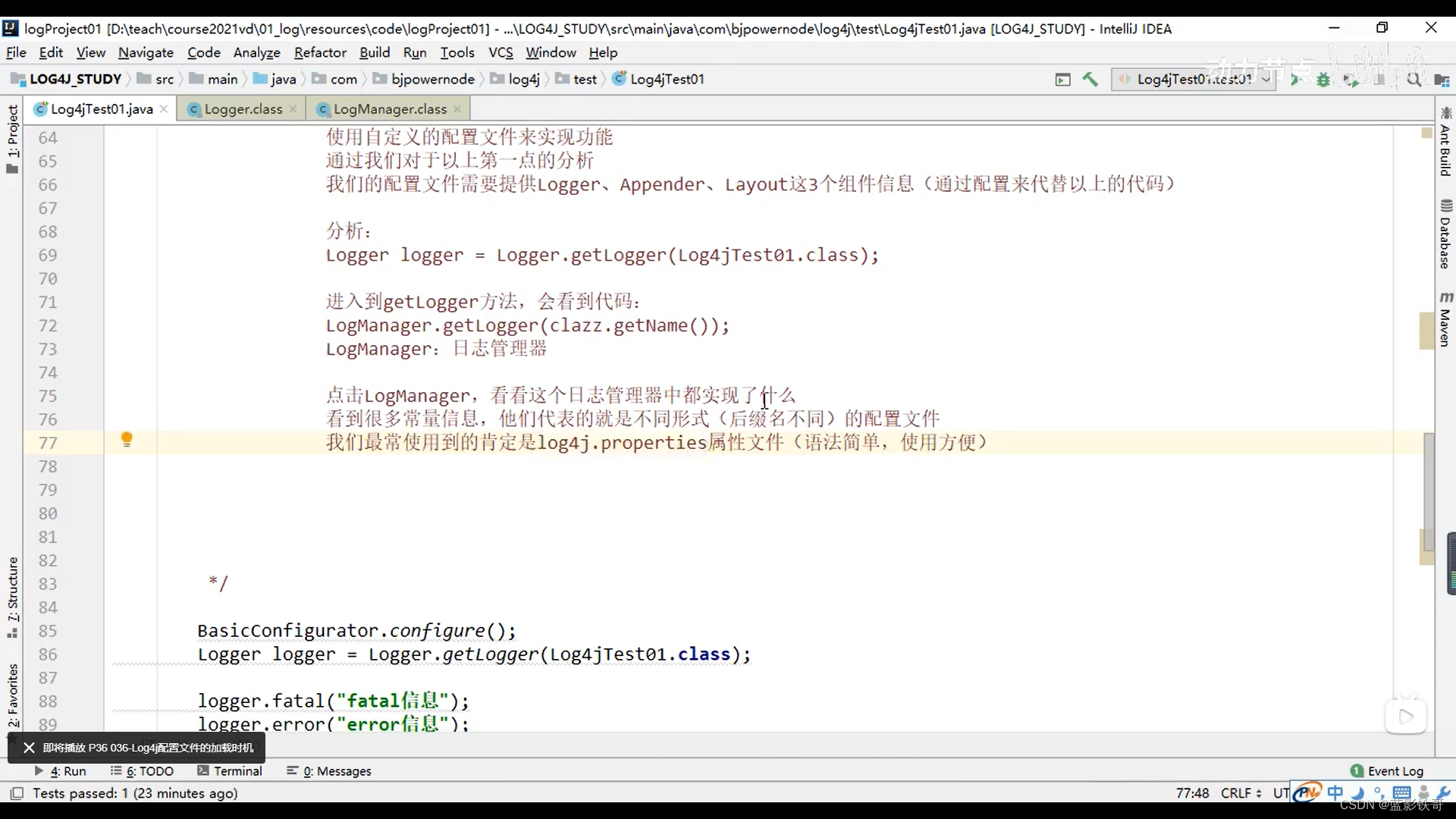Open the Build menu
This screenshot has width=1456, height=819.
click(x=375, y=52)
